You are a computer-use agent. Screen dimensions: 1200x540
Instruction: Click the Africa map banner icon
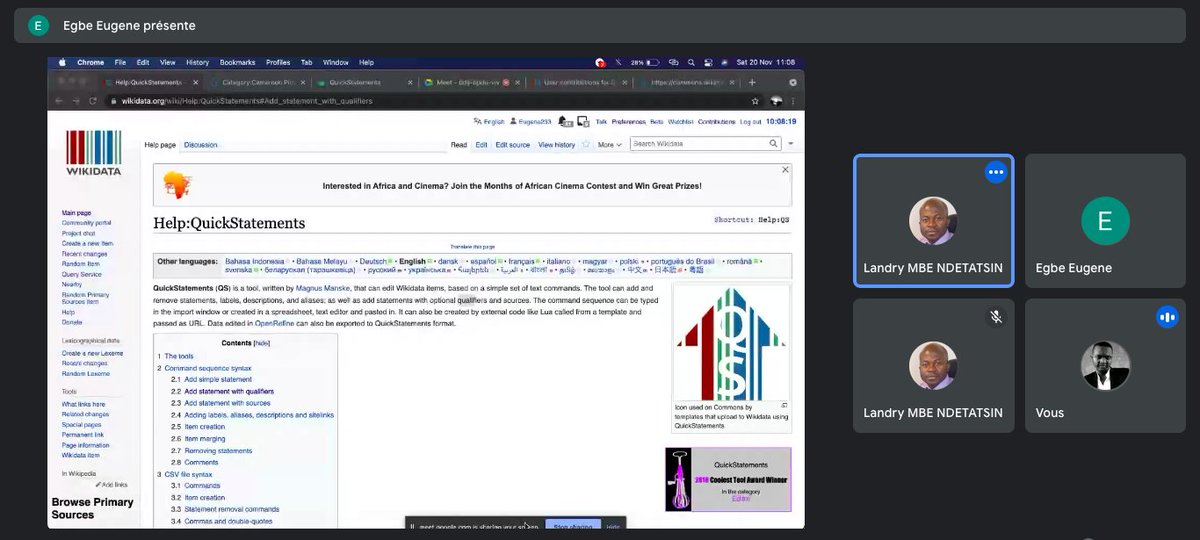point(177,184)
